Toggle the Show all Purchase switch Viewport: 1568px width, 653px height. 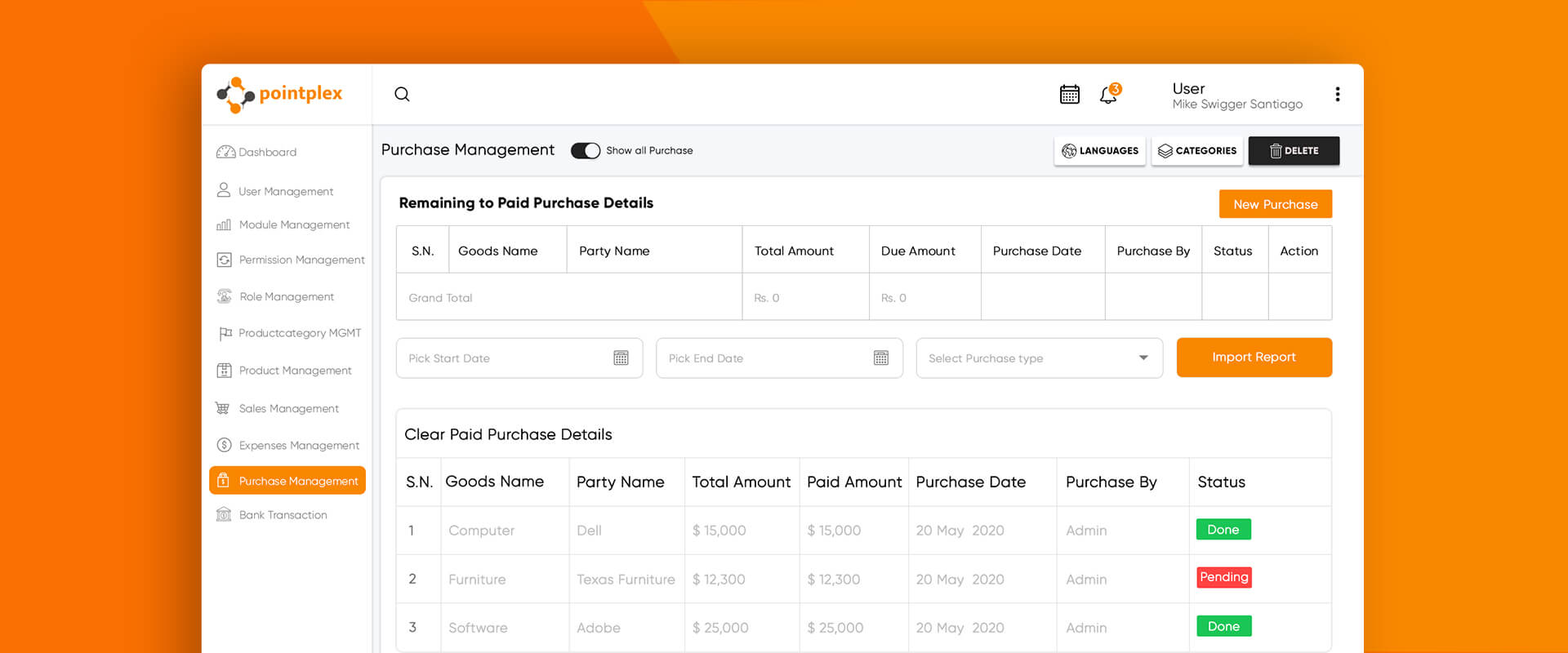coord(586,151)
